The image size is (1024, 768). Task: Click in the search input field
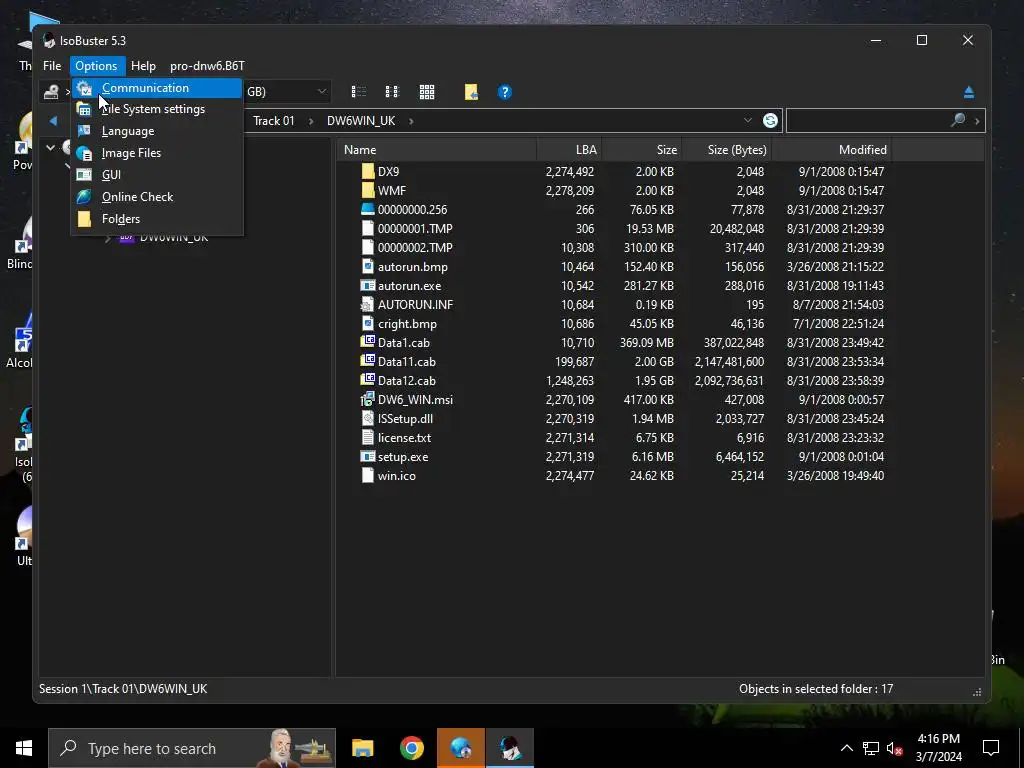pos(869,121)
